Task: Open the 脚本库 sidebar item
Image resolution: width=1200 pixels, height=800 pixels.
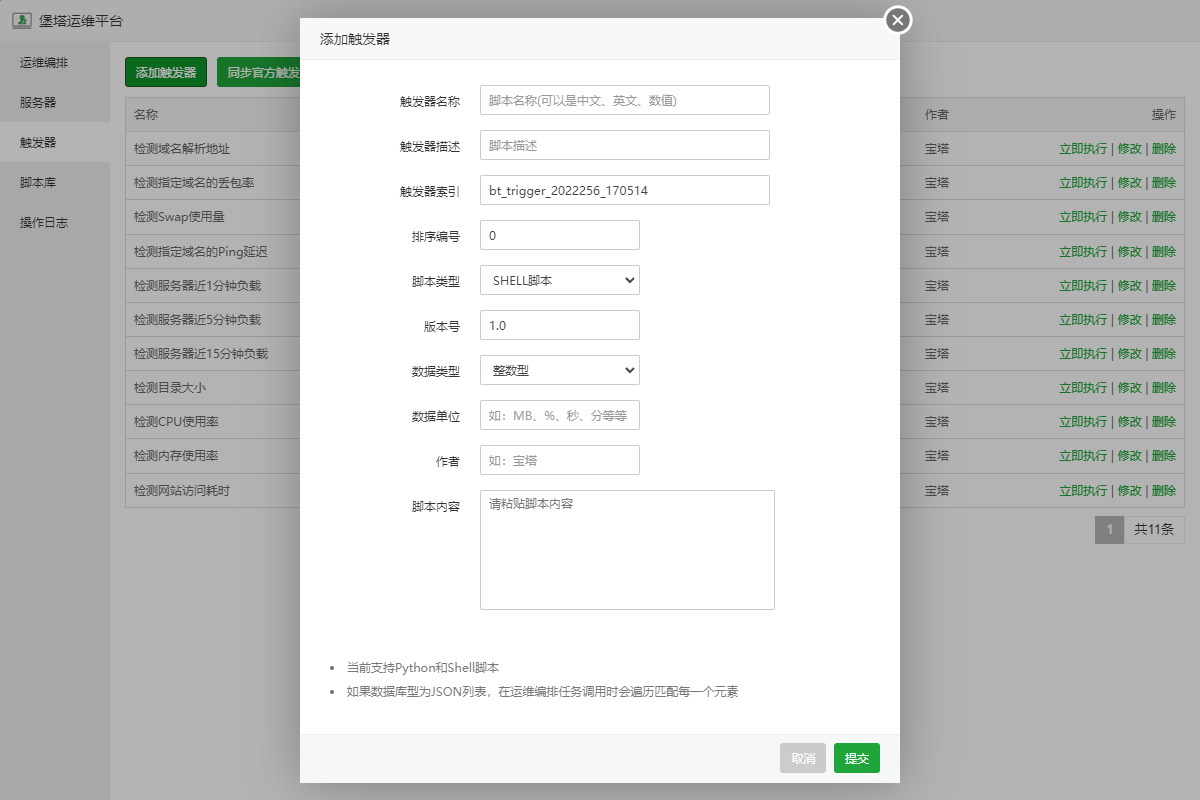Action: tap(38, 183)
